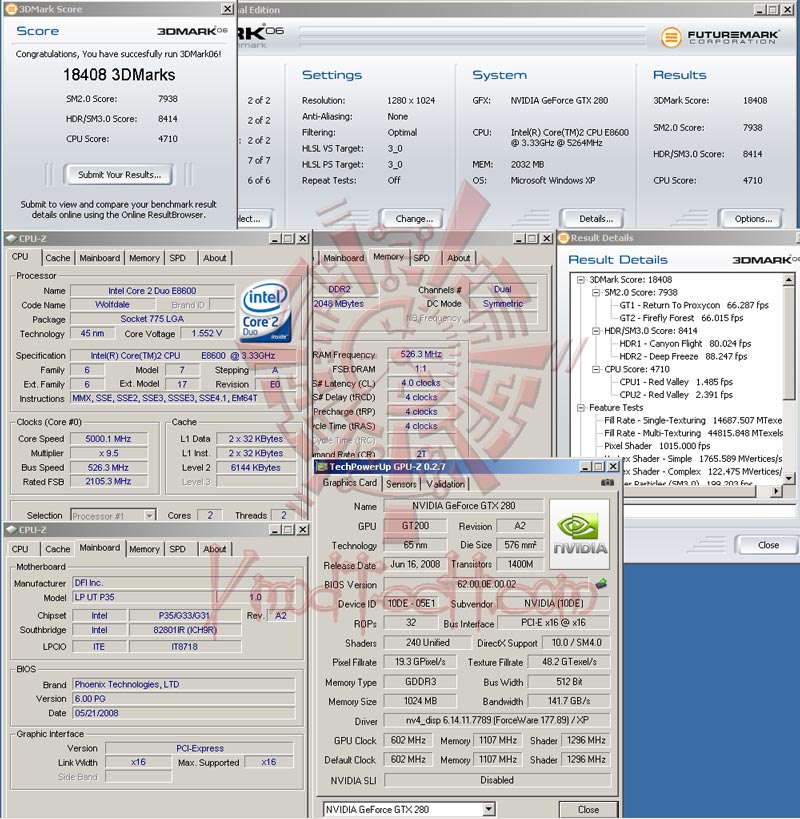Image resolution: width=800 pixels, height=819 pixels.
Task: Click the NVIDIA logo in GPU-Z
Action: pos(580,534)
